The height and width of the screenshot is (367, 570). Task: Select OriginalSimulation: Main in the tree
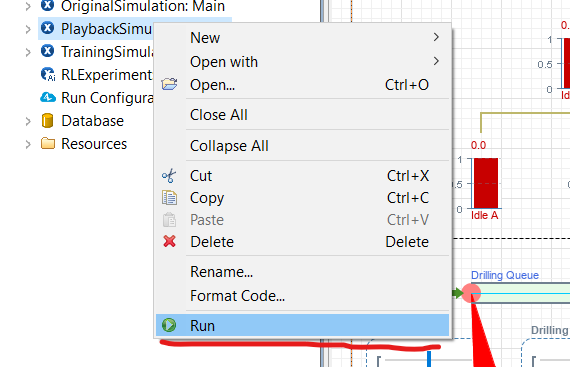143,6
